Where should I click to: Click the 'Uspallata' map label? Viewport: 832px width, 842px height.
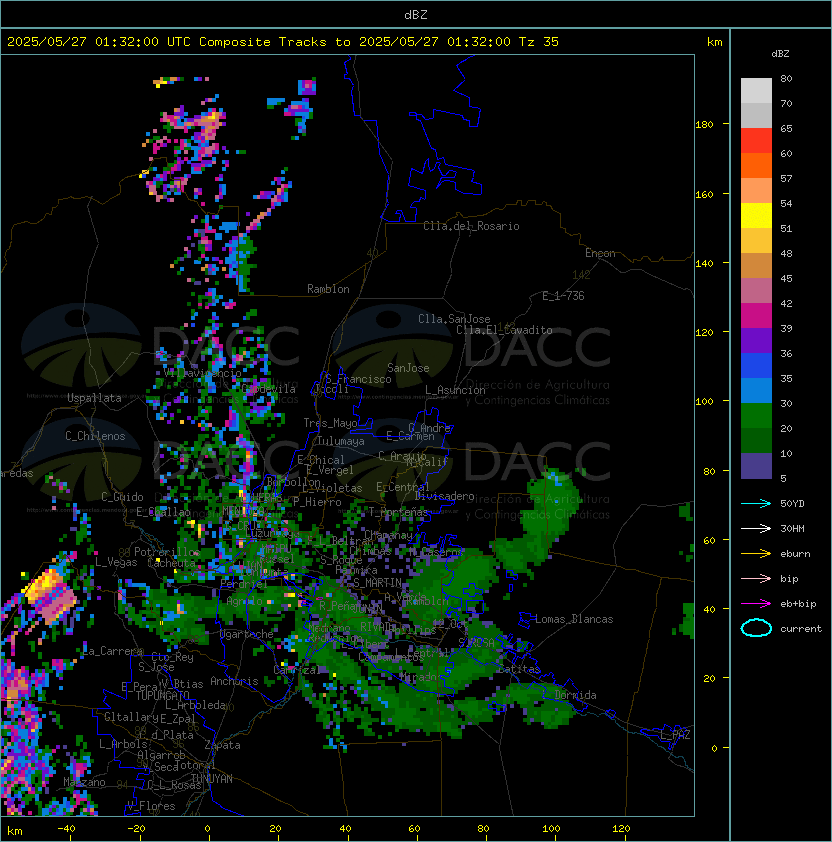tap(94, 398)
